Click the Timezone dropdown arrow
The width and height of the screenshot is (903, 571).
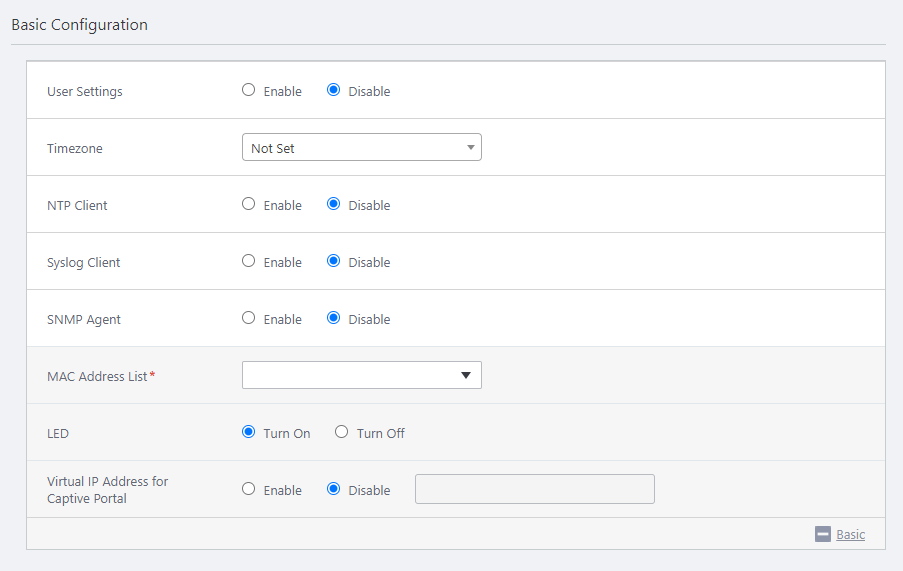[470, 148]
